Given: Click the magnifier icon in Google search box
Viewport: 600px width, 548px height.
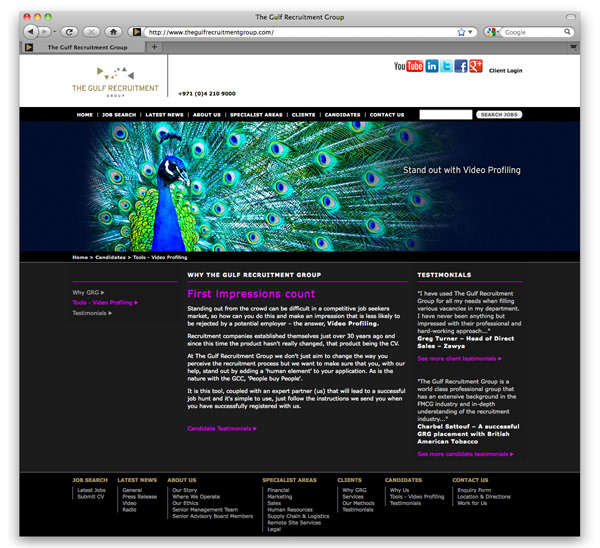Looking at the screenshot, I should click(x=567, y=32).
